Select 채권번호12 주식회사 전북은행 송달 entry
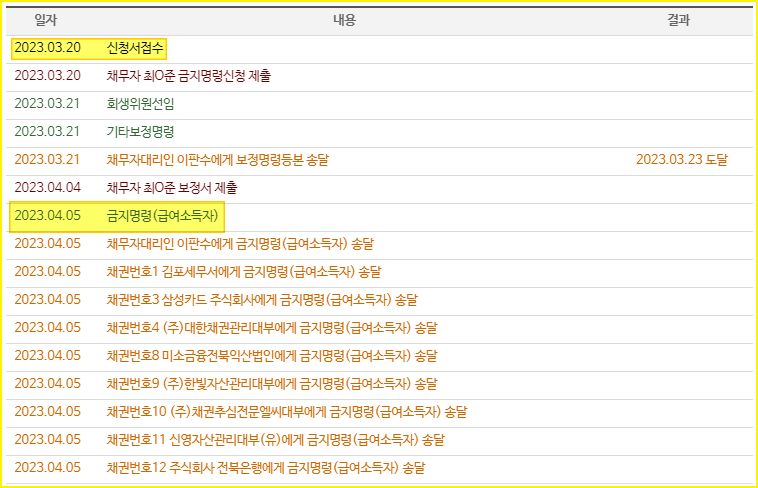Screen dimensions: 758x488 [x=266, y=469]
